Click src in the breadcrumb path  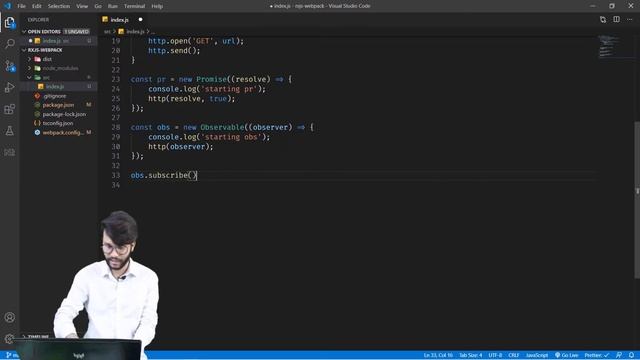pyautogui.click(x=107, y=31)
